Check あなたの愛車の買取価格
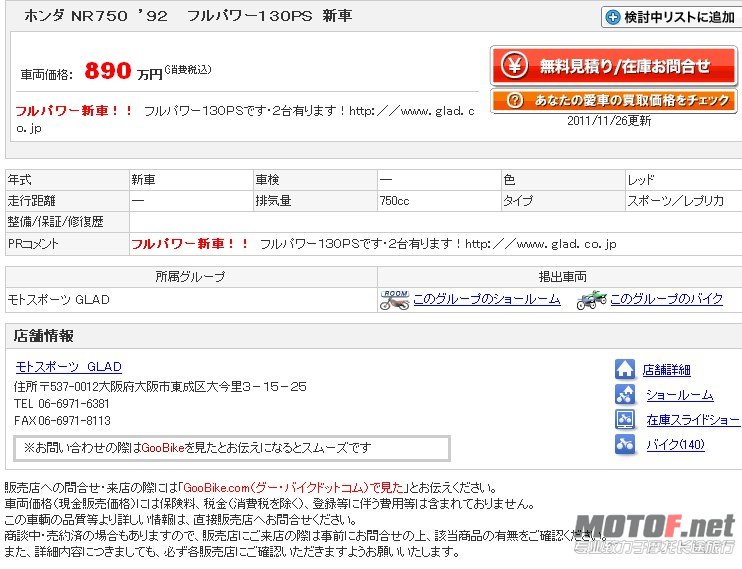Viewport: 742px width, 569px height. 614,100
